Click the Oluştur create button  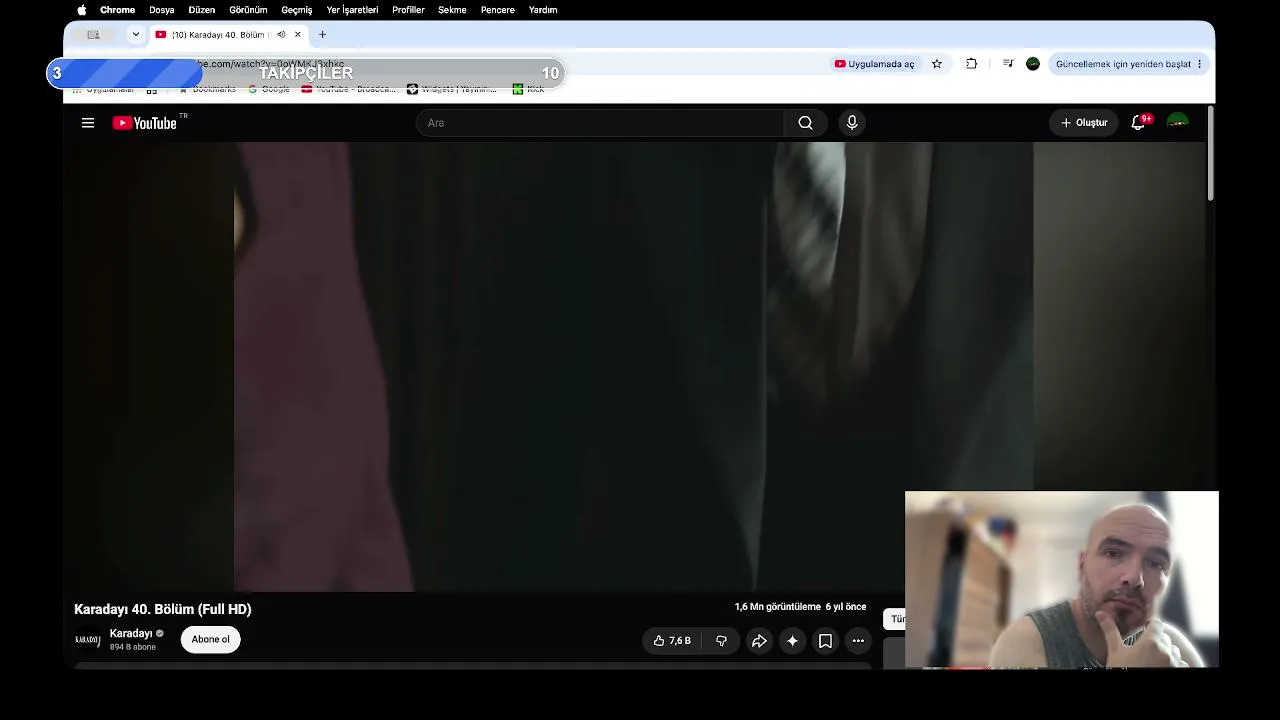pos(1084,123)
